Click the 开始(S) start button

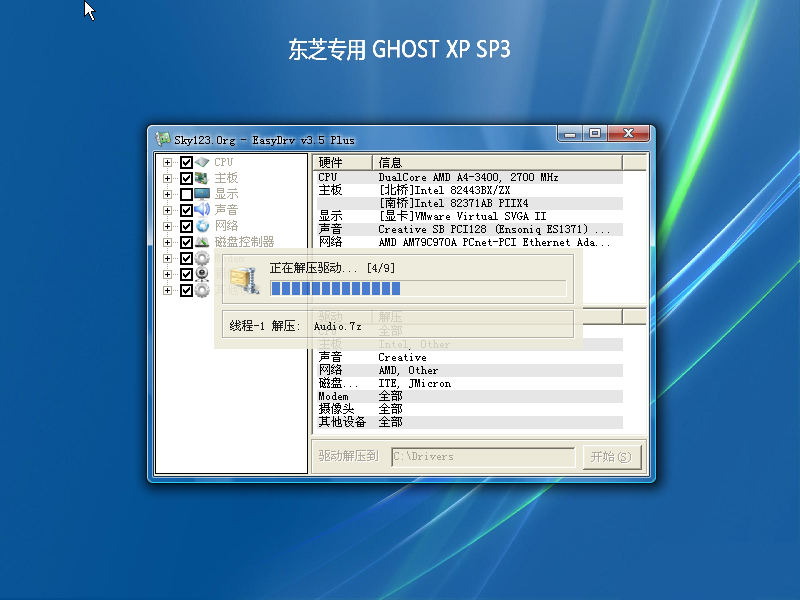pos(610,457)
